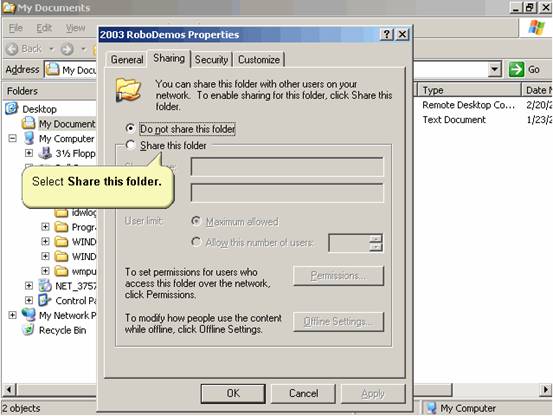Select the My Computer icon in tree
This screenshot has height=416, width=553.
[29, 138]
